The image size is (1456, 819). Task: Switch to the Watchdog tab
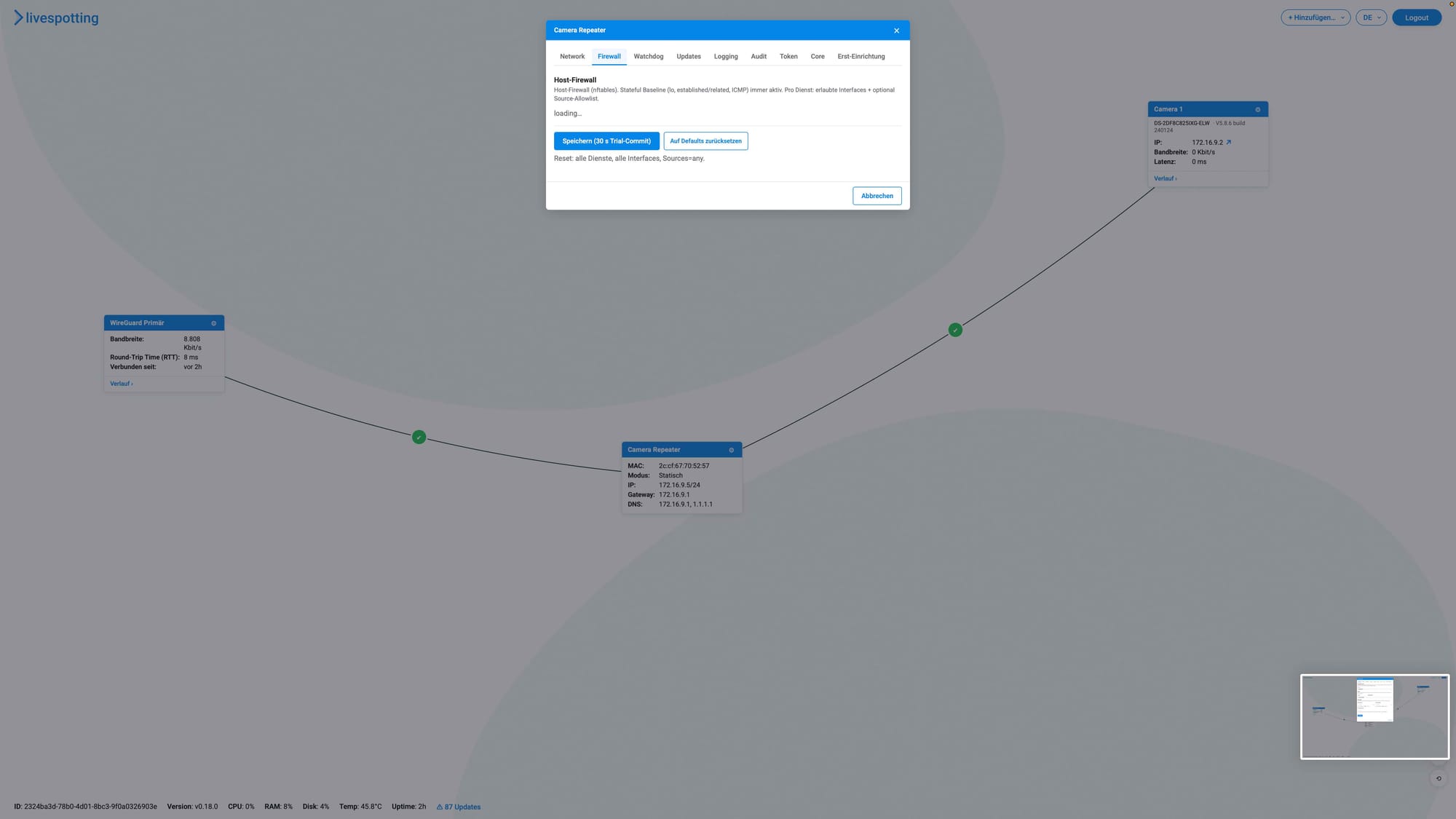pos(649,57)
